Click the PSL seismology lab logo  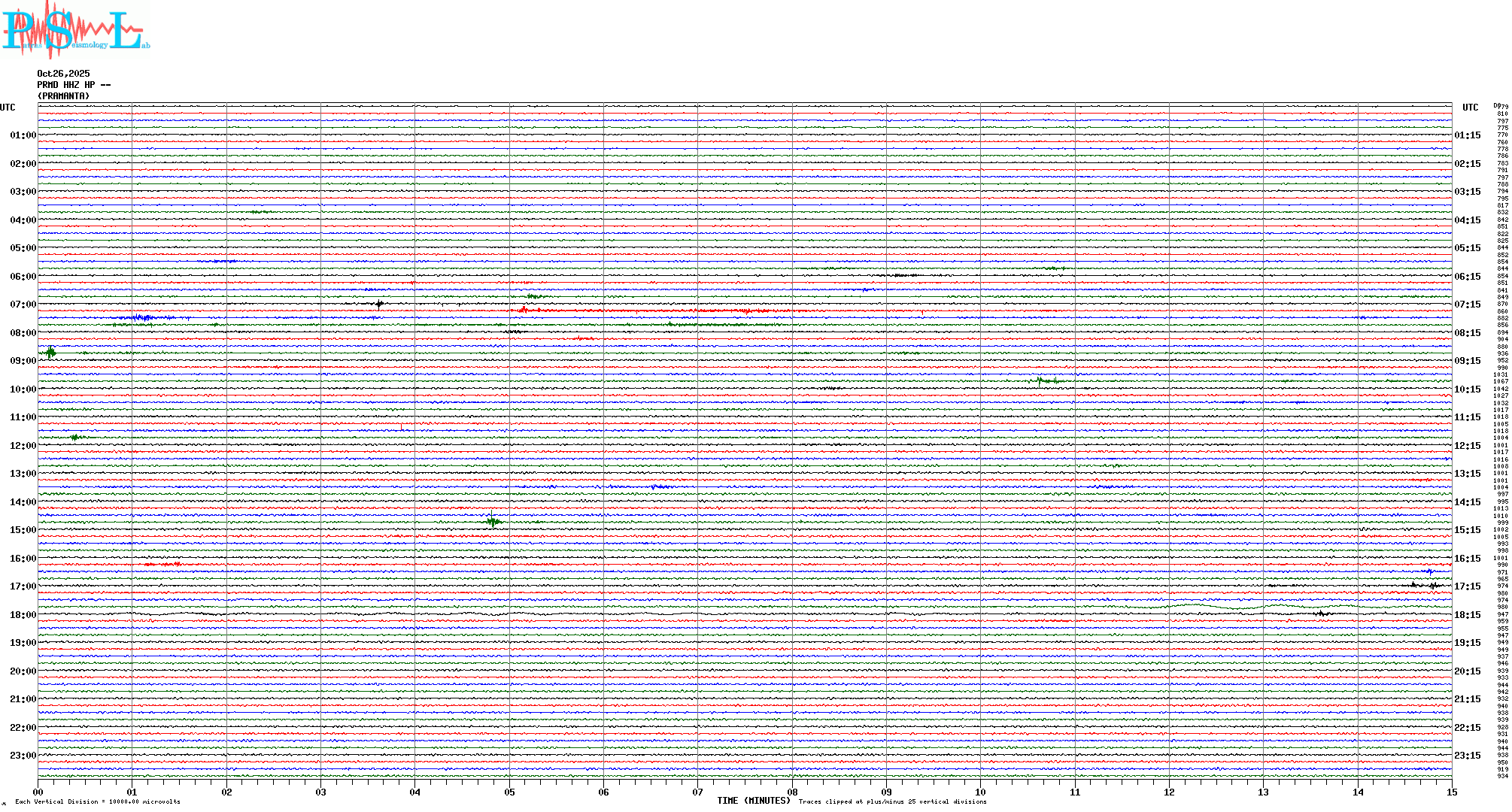[75, 30]
